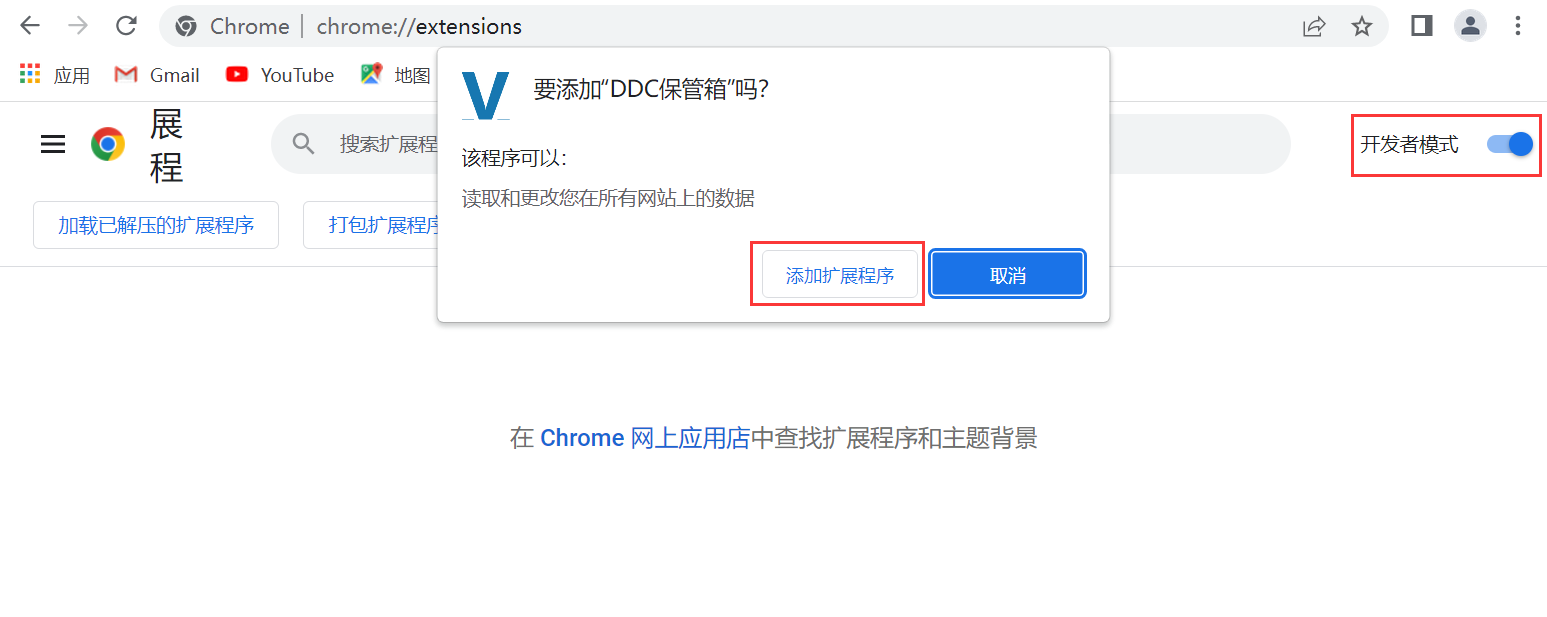Bookmark this page with star icon
The height and width of the screenshot is (617, 1547).
[1362, 27]
